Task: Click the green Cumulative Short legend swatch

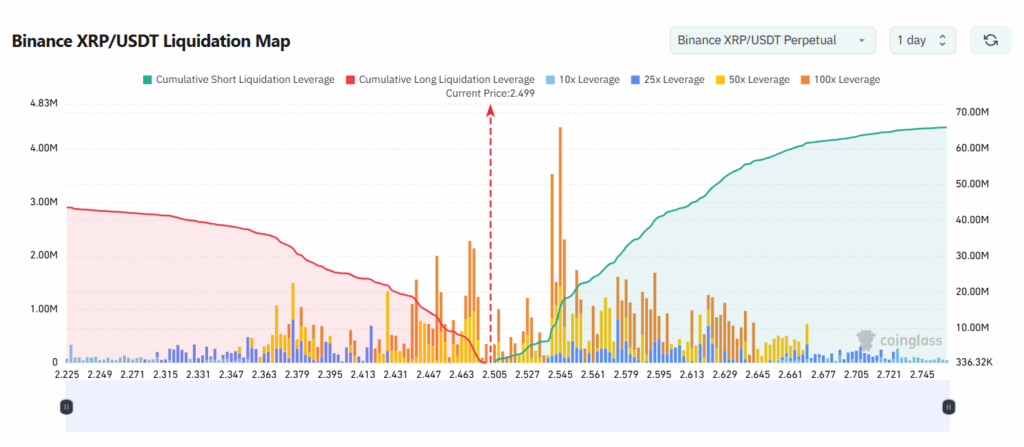Action: 147,80
